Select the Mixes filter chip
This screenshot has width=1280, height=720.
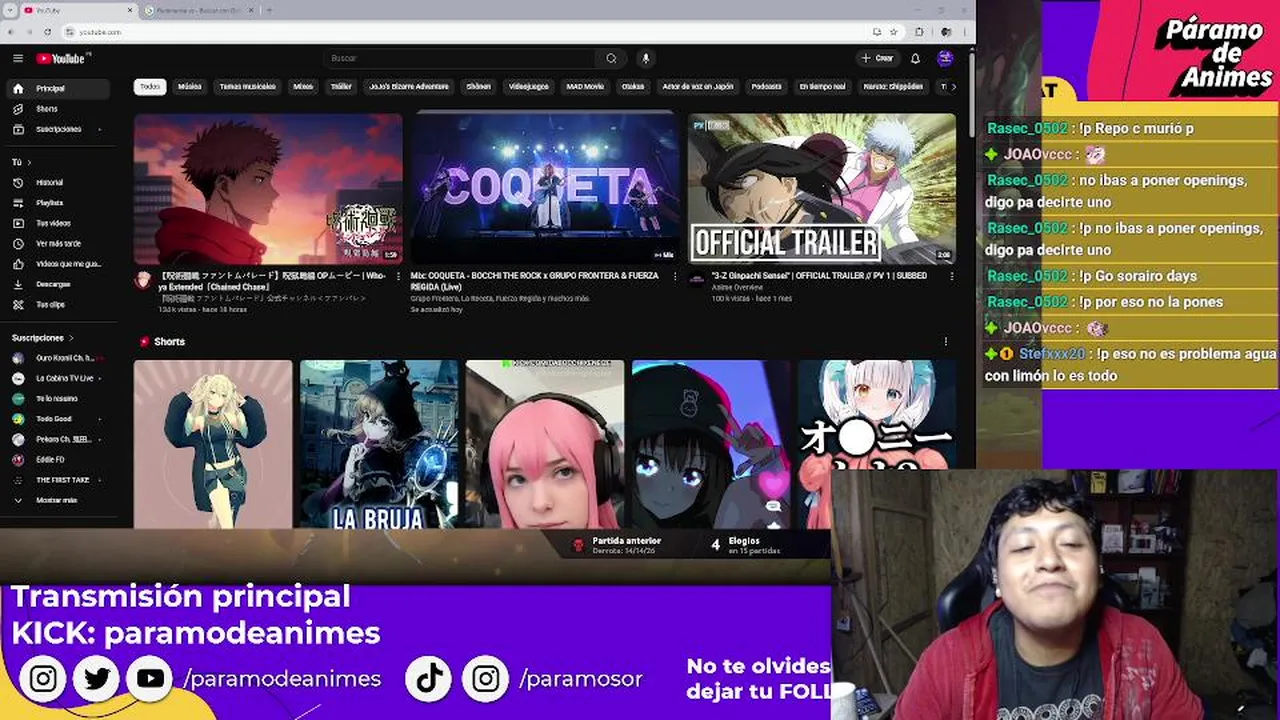pos(303,87)
